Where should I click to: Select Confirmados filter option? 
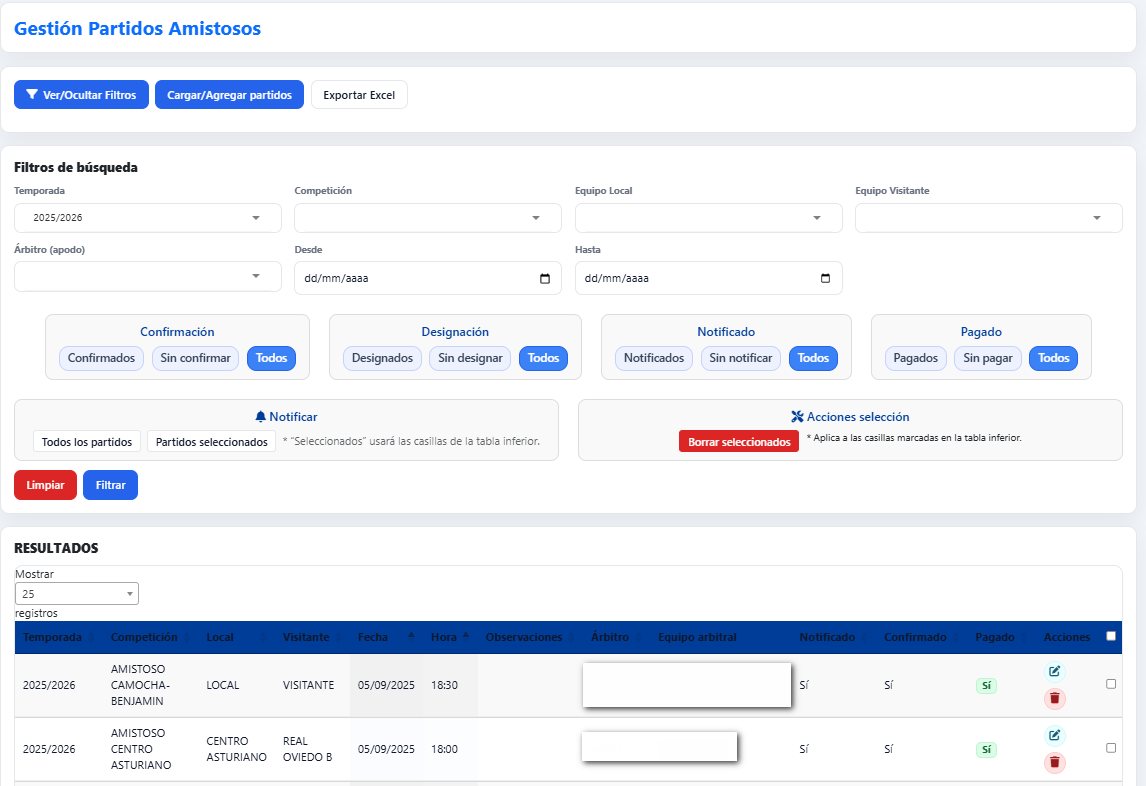pos(101,358)
